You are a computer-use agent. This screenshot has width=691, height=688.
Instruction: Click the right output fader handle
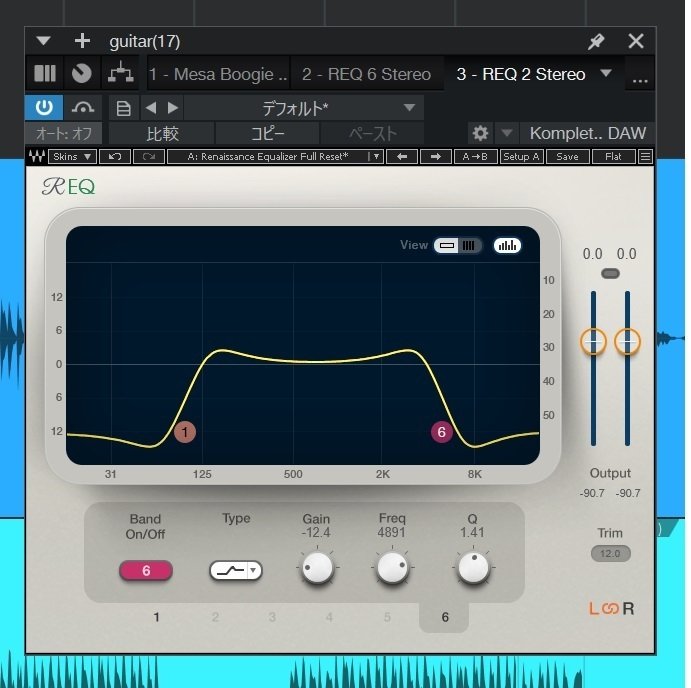point(627,341)
